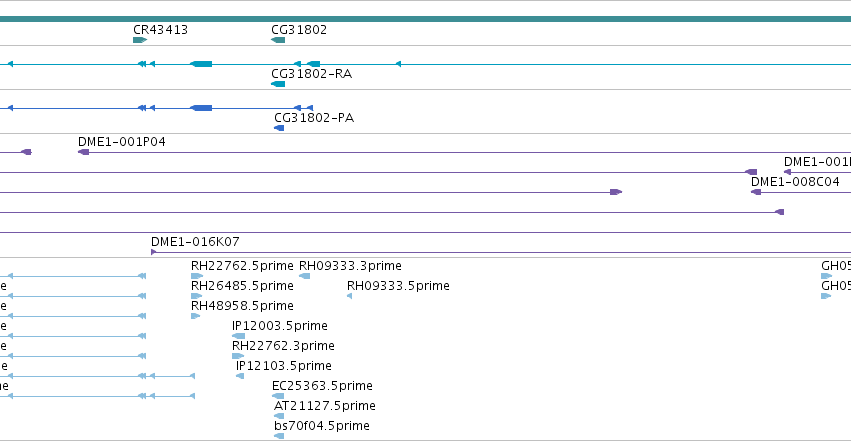Select RH26485.5prime EST label
This screenshot has width=851, height=441.
click(242, 286)
